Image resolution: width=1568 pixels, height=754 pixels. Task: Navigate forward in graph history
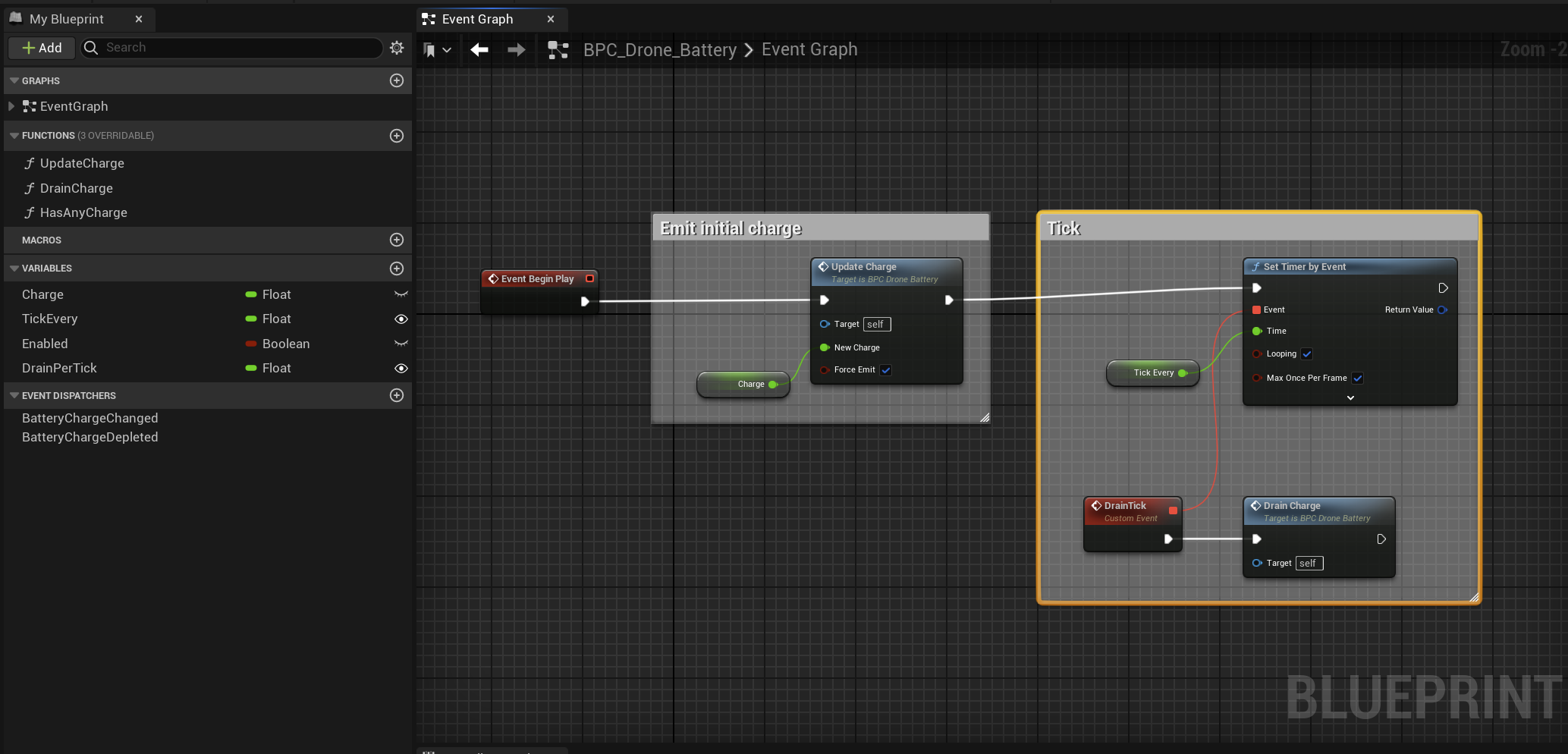click(516, 50)
